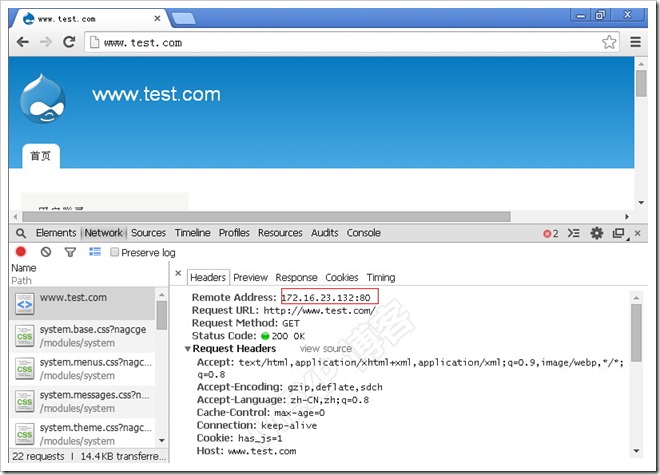This screenshot has height=475, width=660.
Task: Open a new browser tab
Action: tap(183, 19)
